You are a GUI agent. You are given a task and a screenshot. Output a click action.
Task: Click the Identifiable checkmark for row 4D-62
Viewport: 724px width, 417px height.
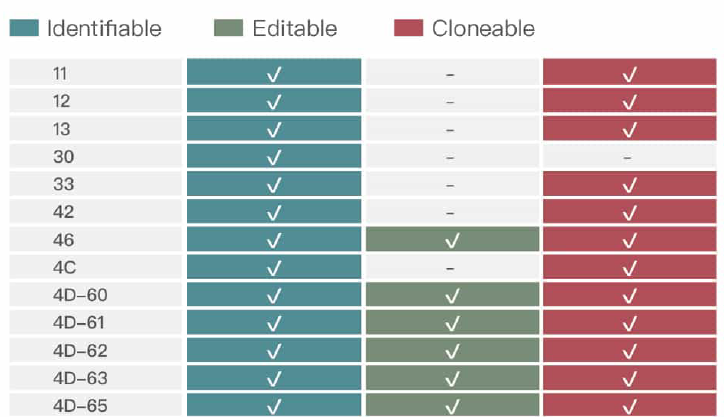(x=274, y=351)
